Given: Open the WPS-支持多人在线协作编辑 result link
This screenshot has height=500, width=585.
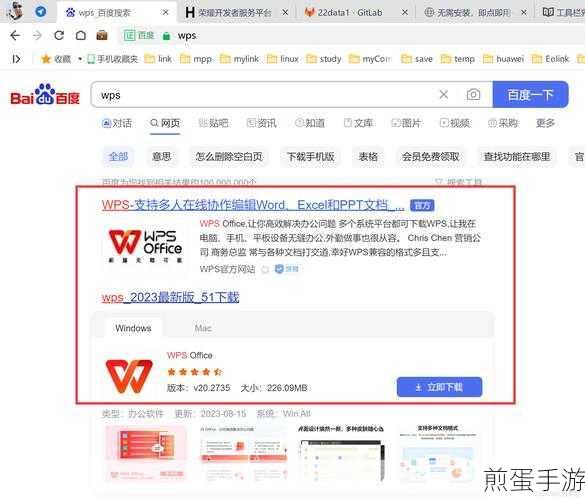Looking at the screenshot, I should [x=253, y=205].
